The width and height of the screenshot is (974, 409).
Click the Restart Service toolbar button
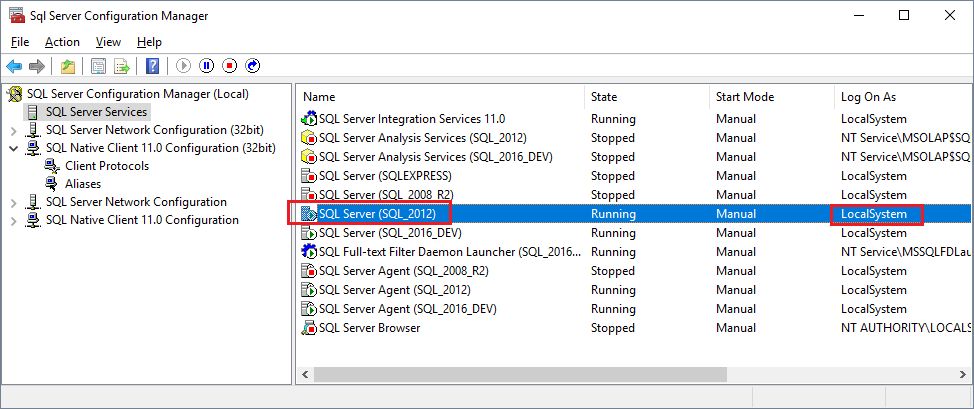(253, 66)
